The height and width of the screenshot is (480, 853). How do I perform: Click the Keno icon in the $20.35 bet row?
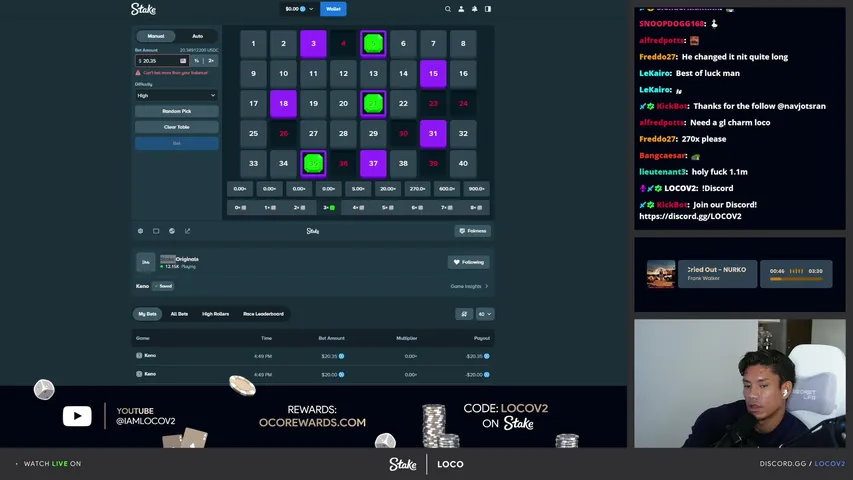[x=139, y=355]
